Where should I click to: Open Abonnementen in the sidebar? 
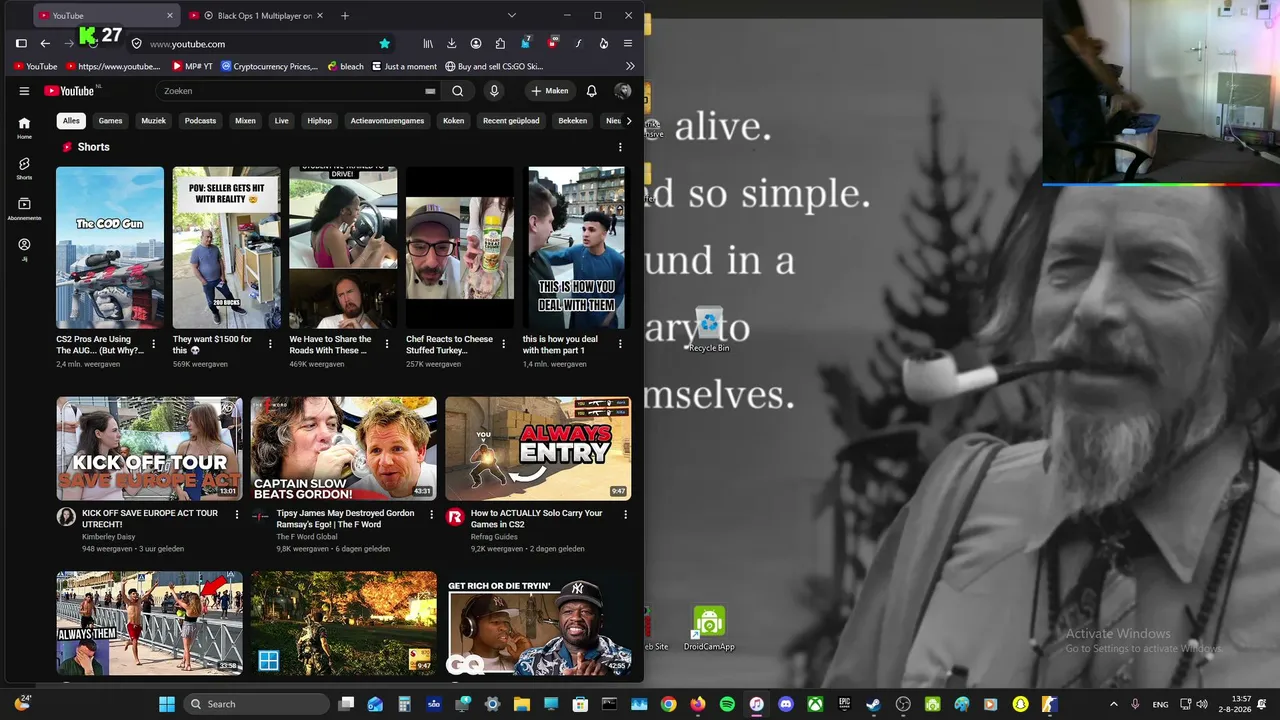24,209
